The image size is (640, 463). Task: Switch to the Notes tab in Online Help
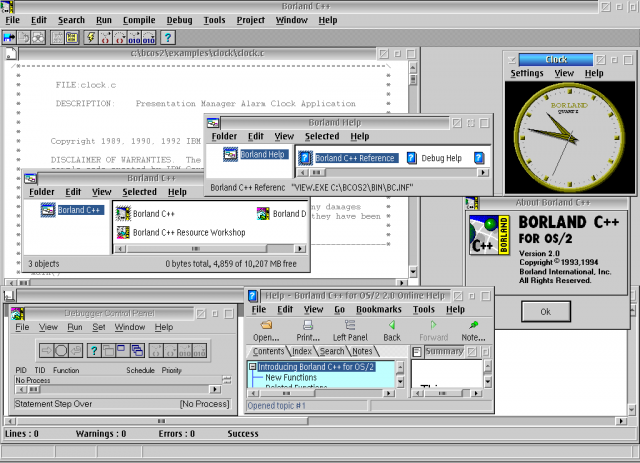click(362, 351)
